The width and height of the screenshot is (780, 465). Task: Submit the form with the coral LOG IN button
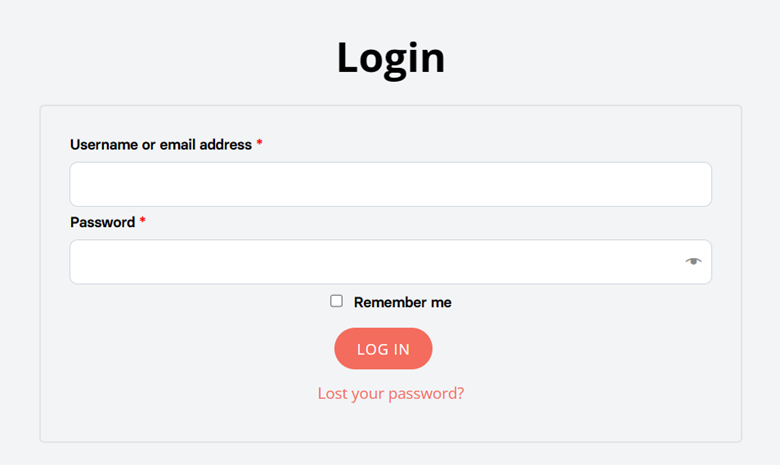click(383, 349)
